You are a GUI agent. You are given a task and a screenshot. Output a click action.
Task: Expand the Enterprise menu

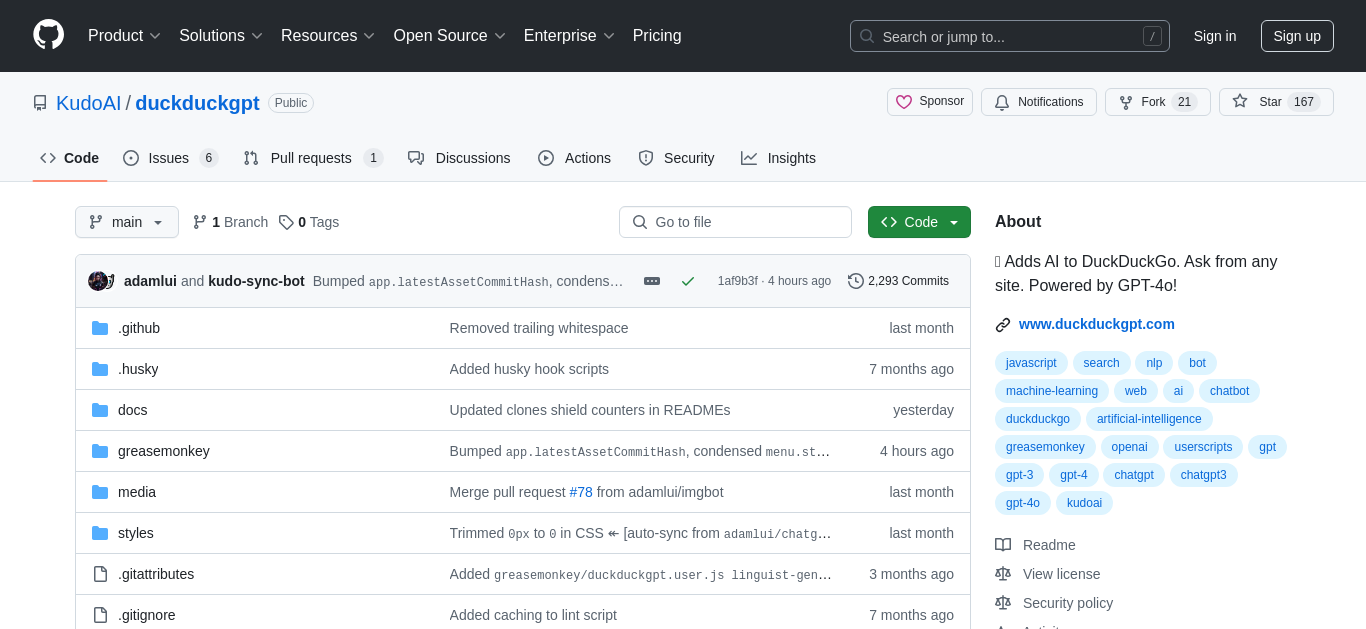pos(569,36)
